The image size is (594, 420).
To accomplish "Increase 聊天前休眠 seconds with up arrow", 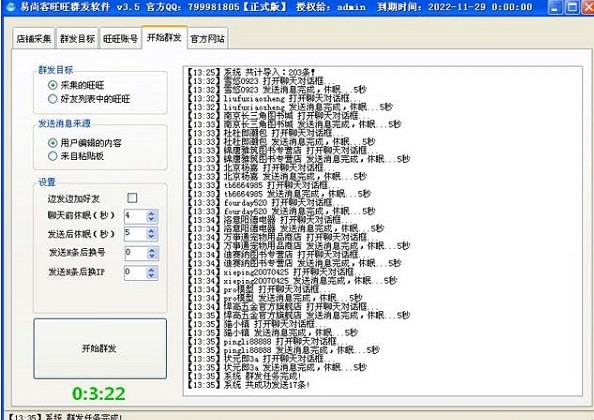I will coord(152,213).
